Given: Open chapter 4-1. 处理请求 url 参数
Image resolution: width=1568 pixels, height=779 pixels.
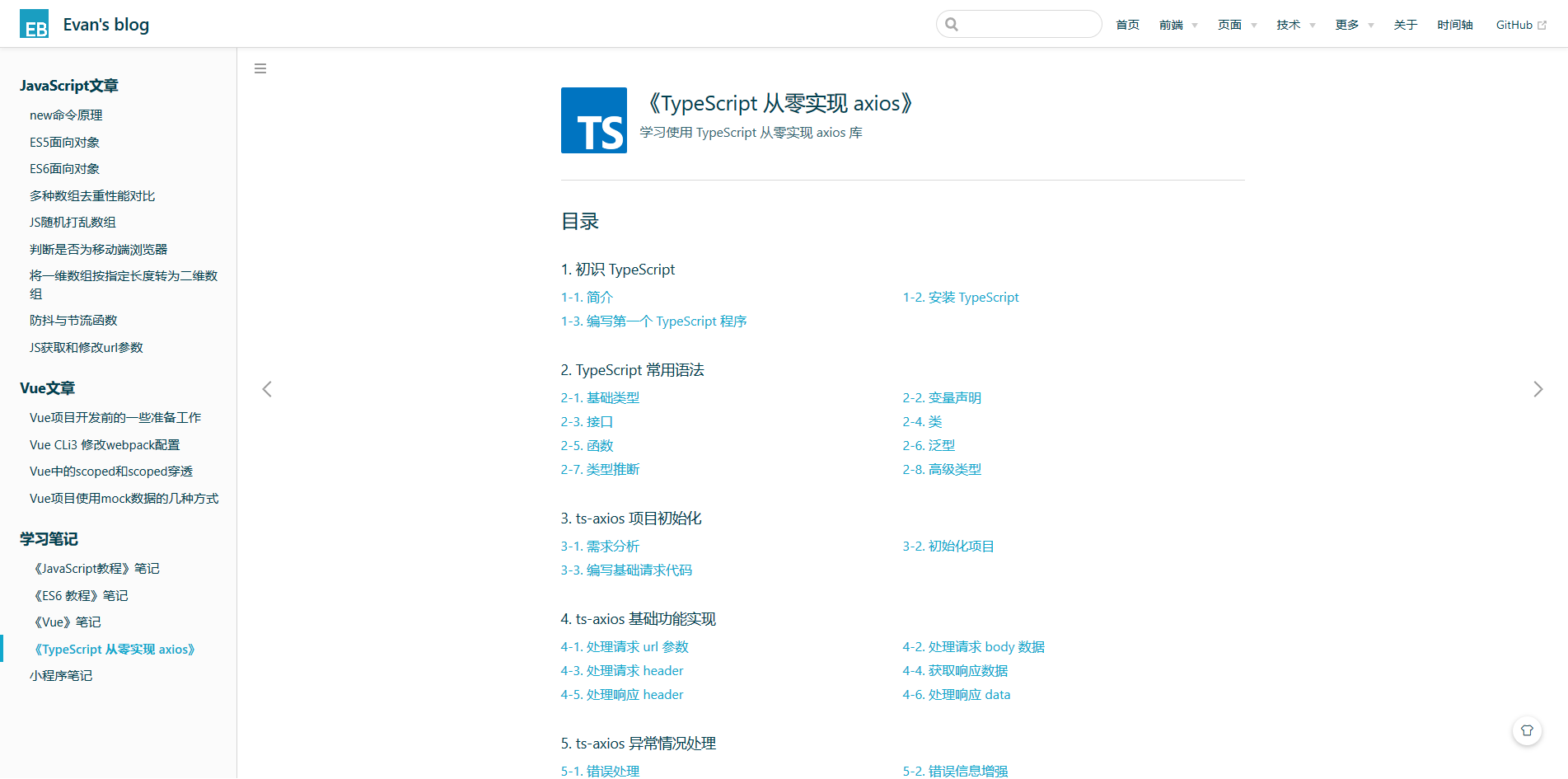Looking at the screenshot, I should [625, 647].
